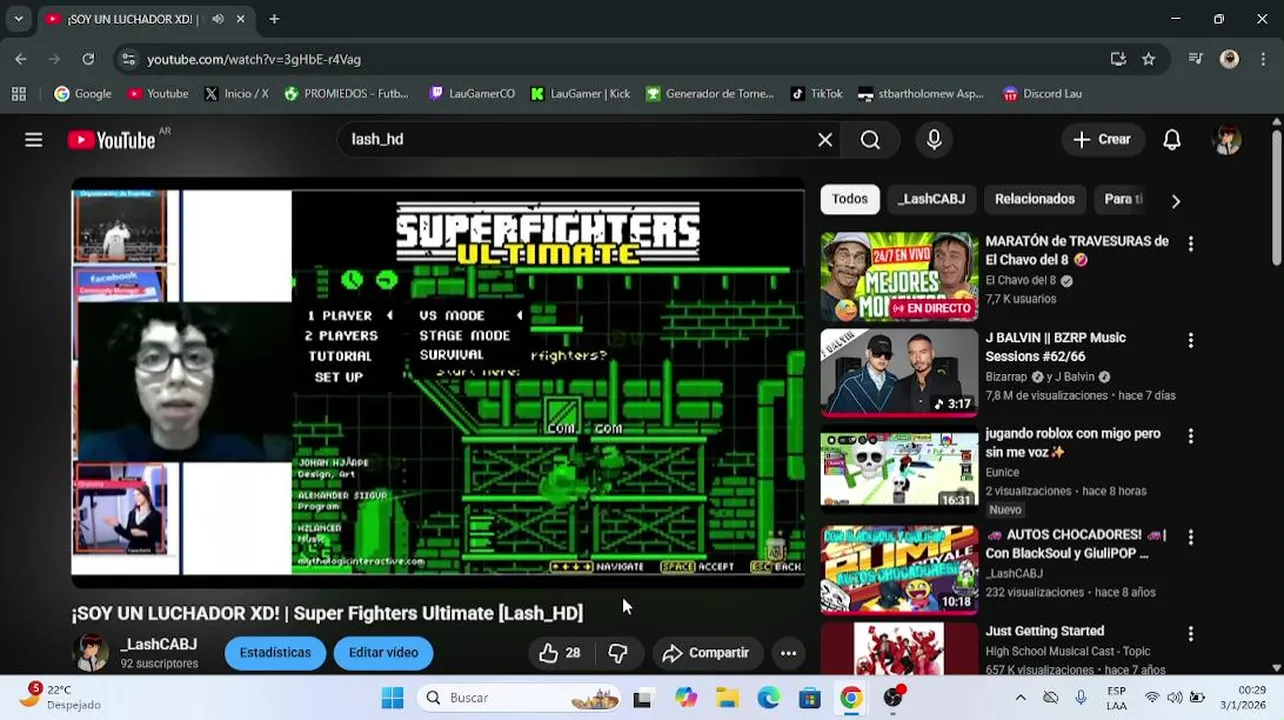Screen dimensions: 1284x720
Task: Like the video with 28 likes
Action: 560,653
